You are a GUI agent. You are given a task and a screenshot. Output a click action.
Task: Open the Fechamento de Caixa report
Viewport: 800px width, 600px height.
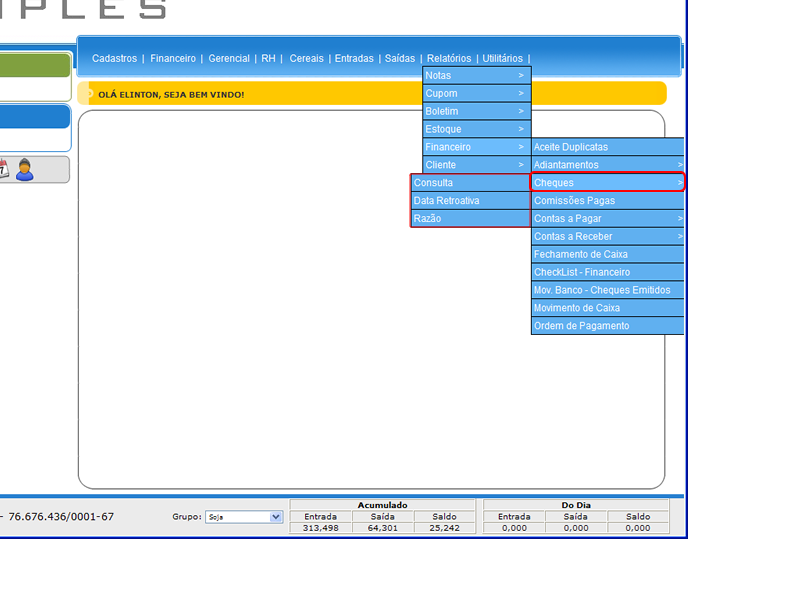point(608,254)
